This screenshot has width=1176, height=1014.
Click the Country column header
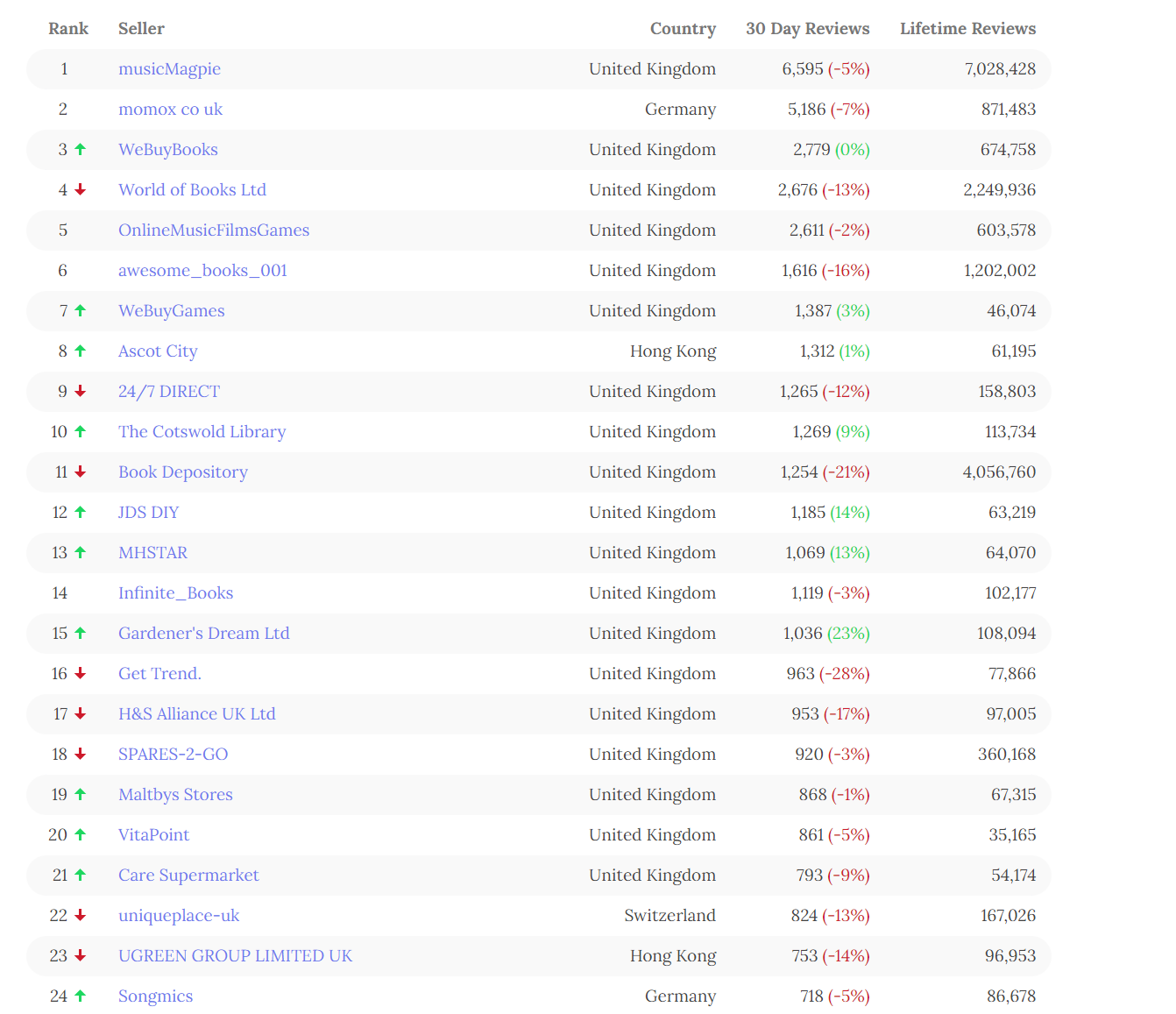click(x=683, y=29)
